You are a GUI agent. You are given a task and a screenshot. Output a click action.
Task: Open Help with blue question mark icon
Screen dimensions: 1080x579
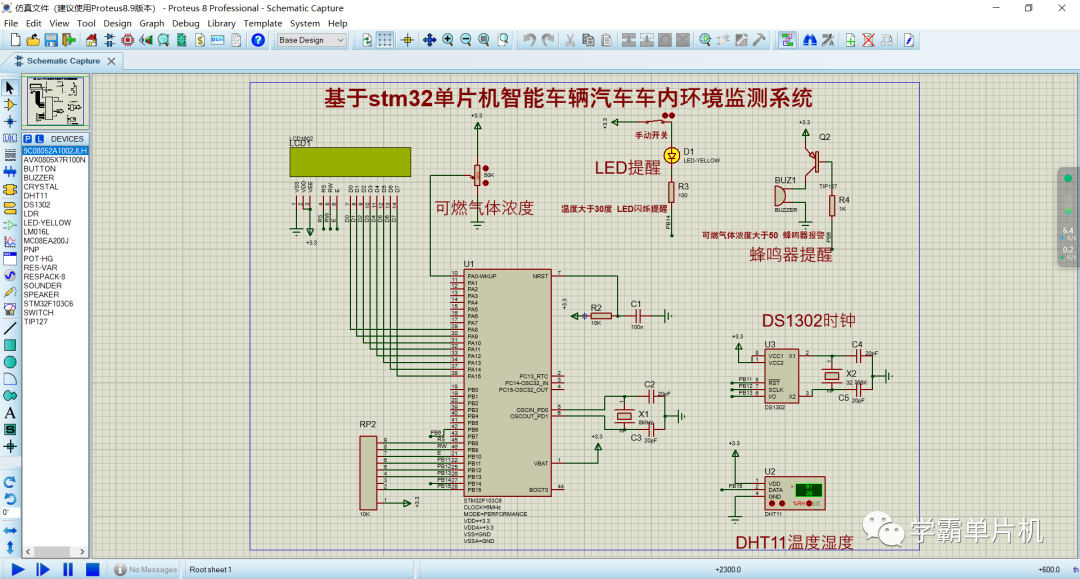258,41
